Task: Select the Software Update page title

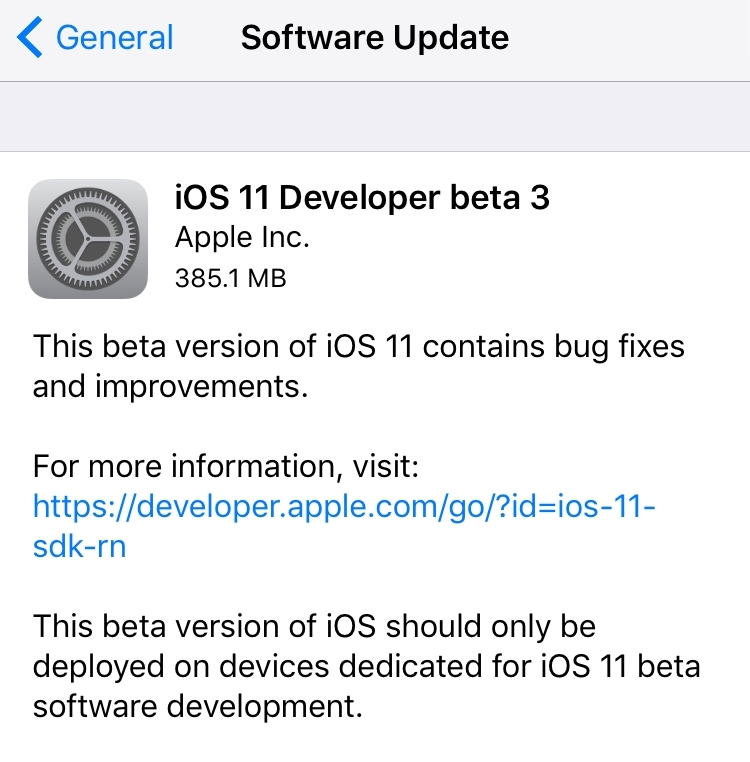Action: 375,37
